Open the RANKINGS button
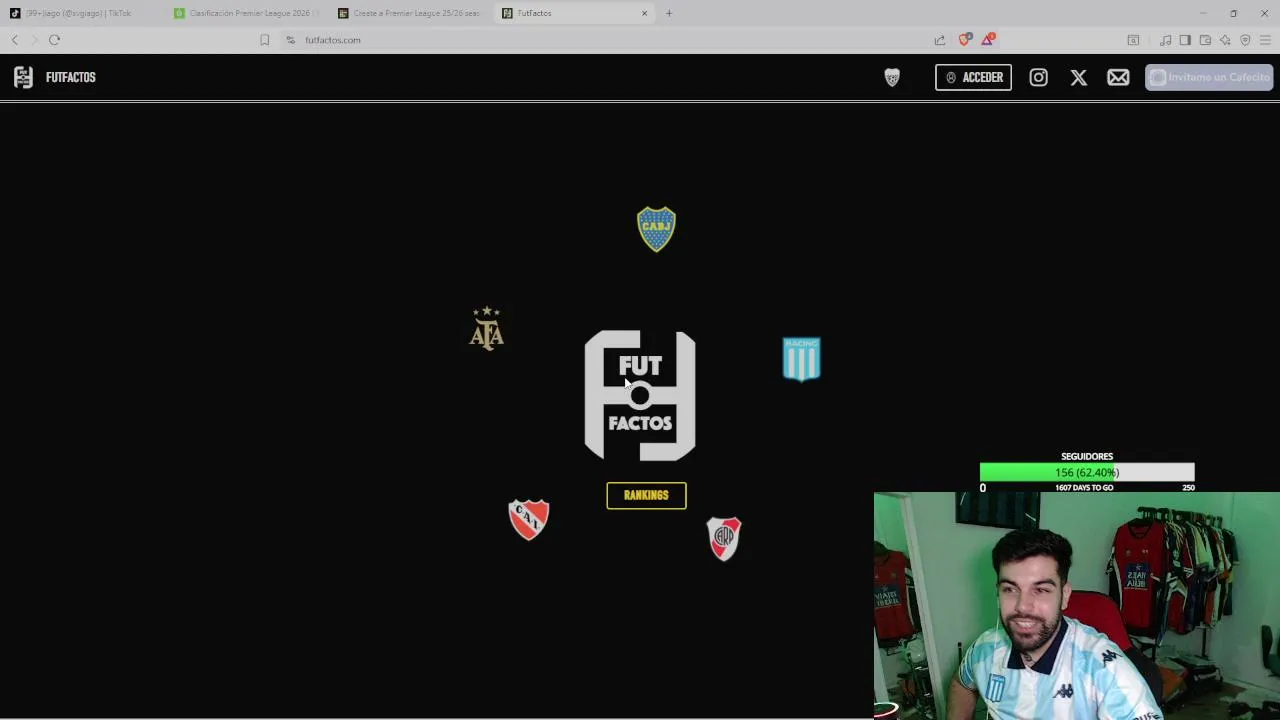The height and width of the screenshot is (720, 1280). (646, 495)
